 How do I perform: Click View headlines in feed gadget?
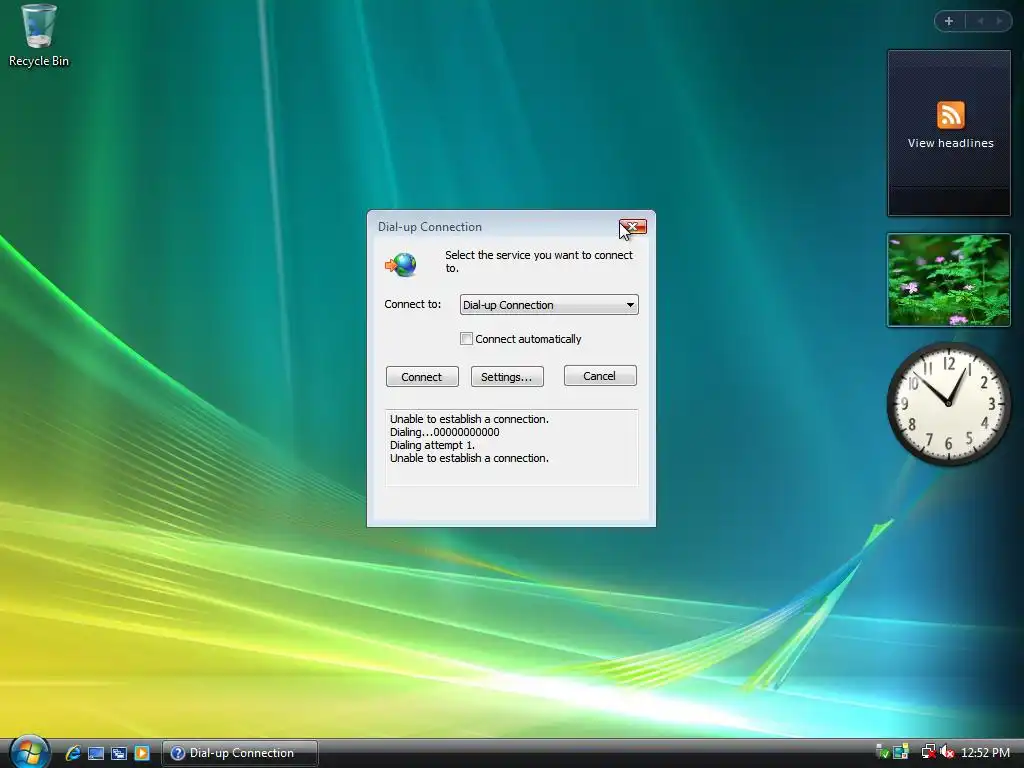point(950,143)
